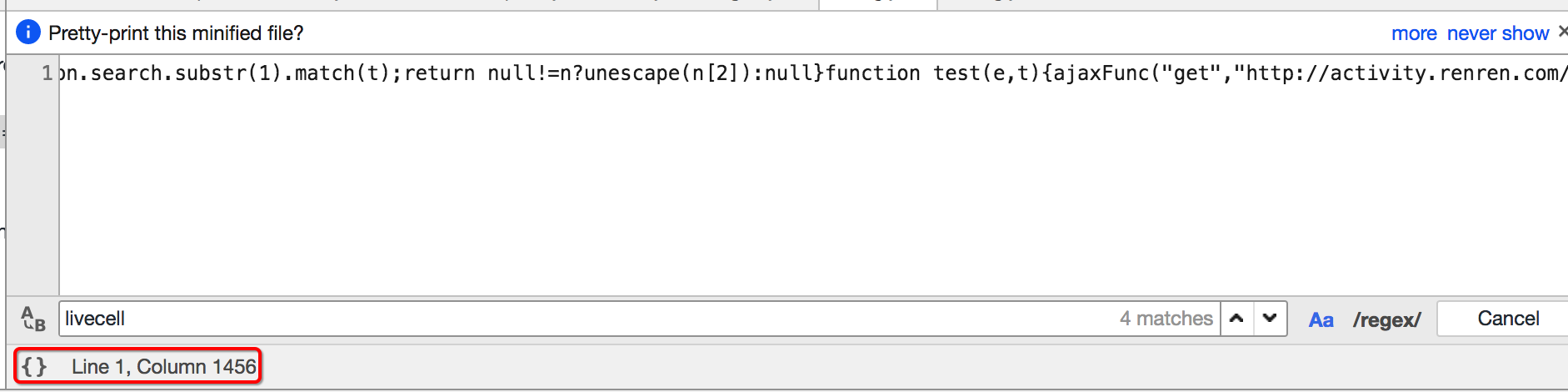
Task: Click the Line 1, Column 1456 status
Action: click(x=163, y=367)
